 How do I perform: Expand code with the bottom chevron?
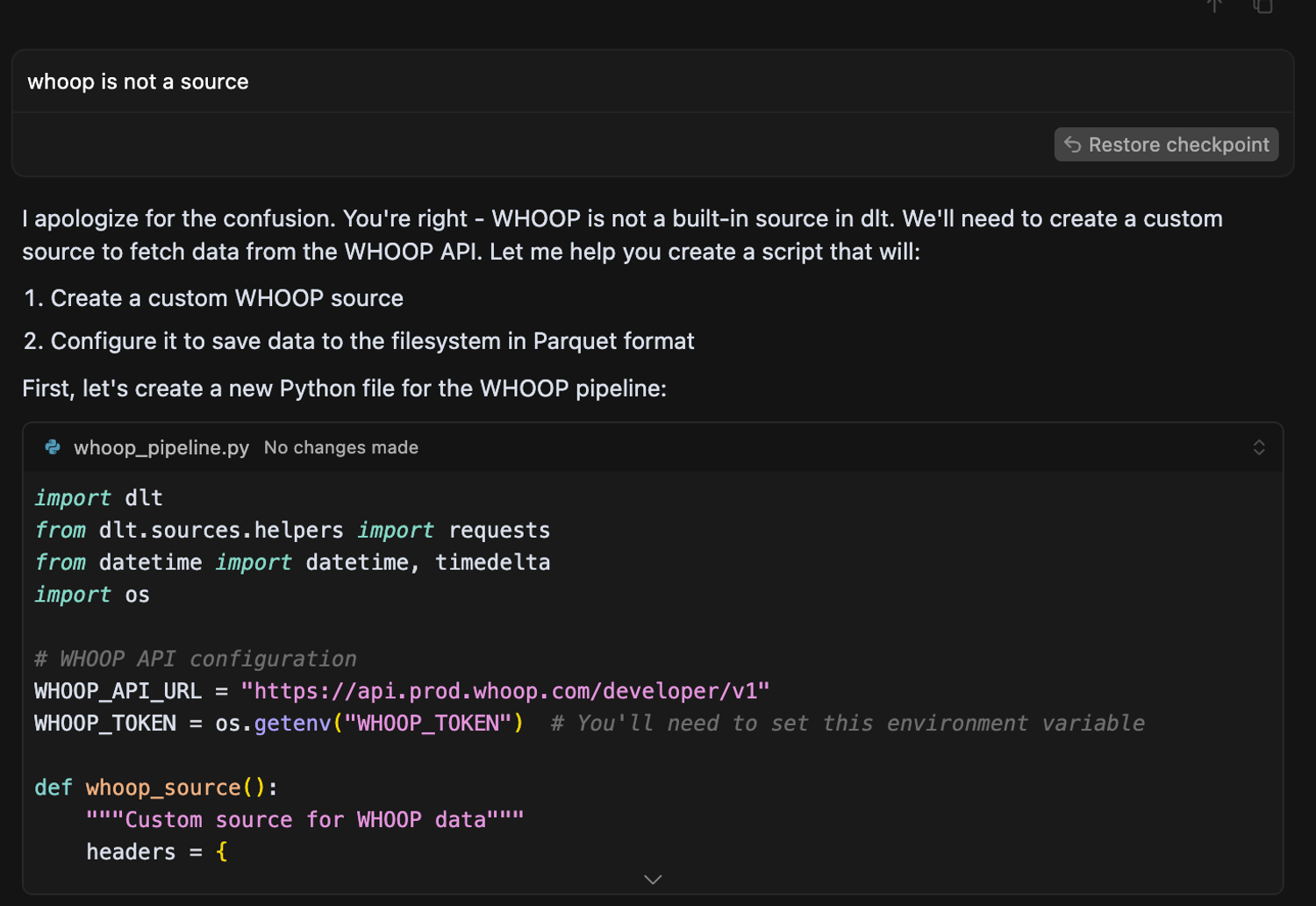[x=653, y=879]
